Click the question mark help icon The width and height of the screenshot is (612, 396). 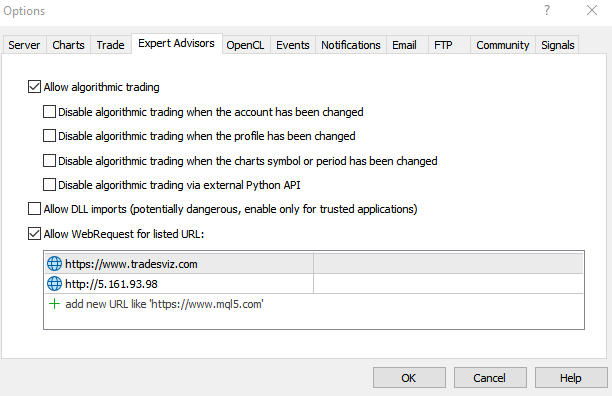click(x=547, y=10)
